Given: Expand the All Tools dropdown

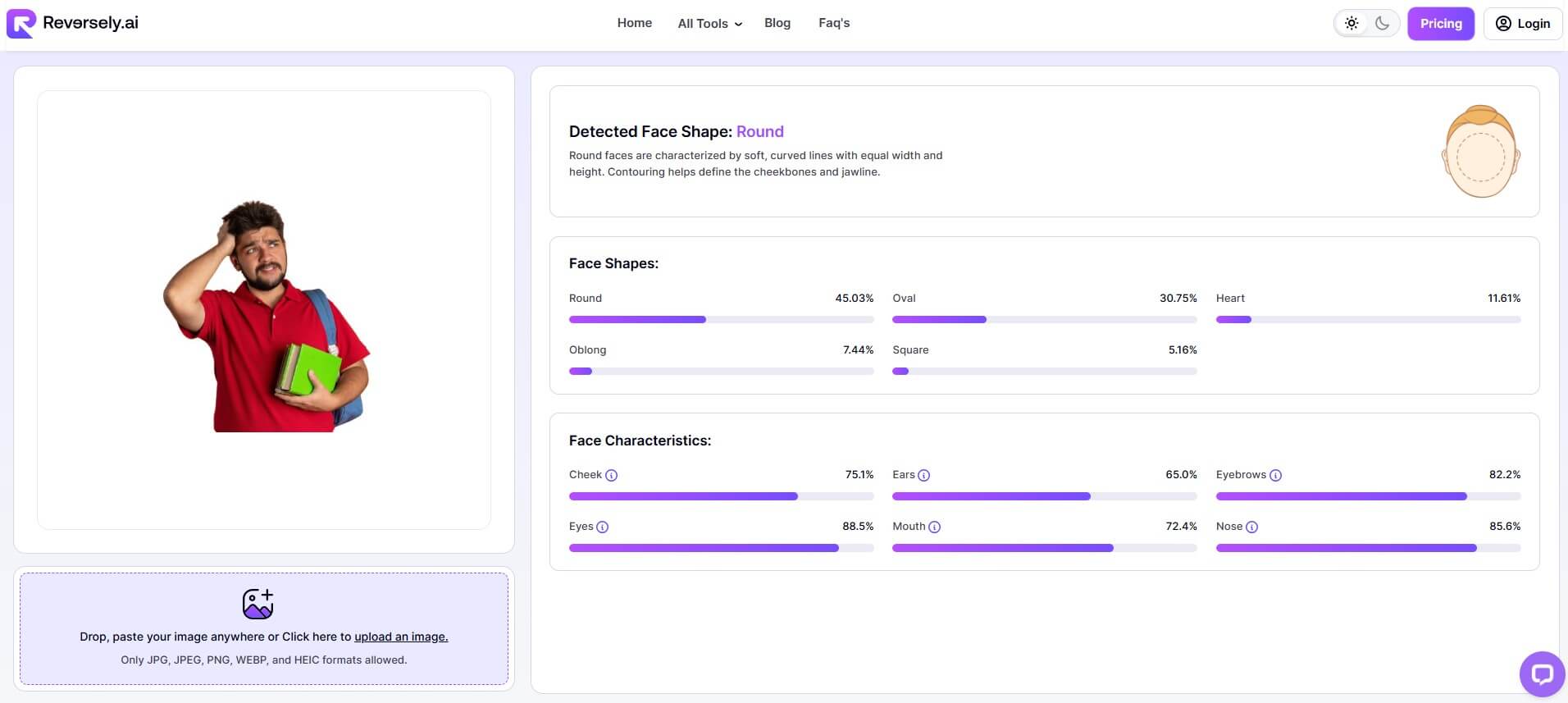Looking at the screenshot, I should [x=709, y=24].
